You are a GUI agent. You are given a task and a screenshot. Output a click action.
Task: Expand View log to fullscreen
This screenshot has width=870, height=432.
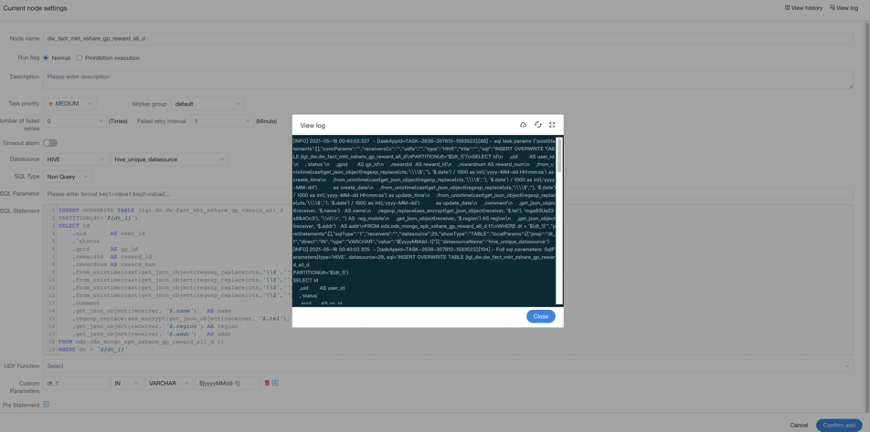552,125
